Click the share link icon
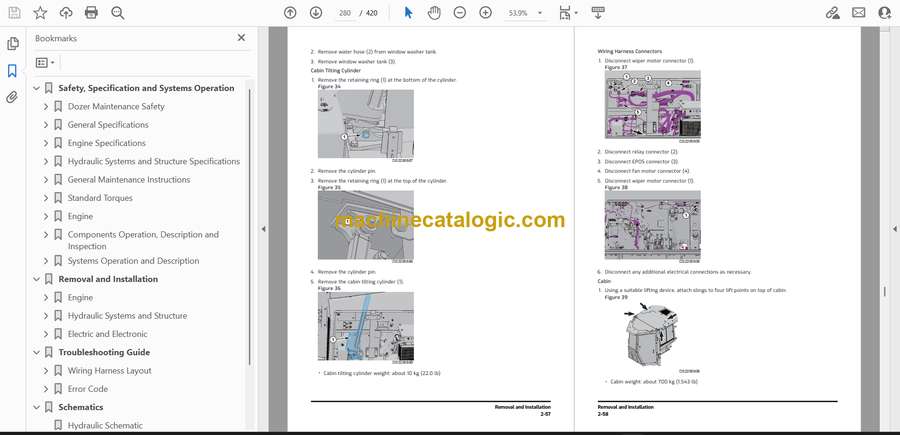The height and width of the screenshot is (435, 900). 833,13
